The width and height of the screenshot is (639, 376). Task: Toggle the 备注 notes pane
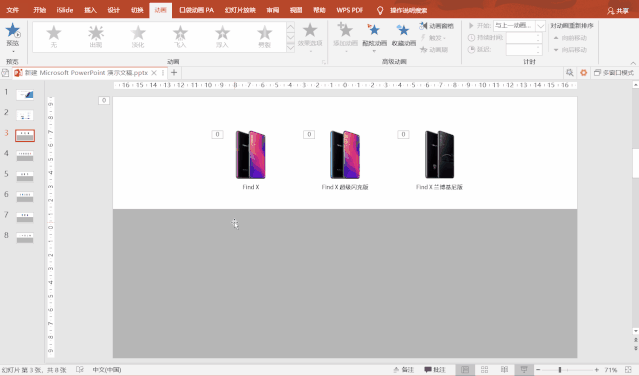pos(403,369)
